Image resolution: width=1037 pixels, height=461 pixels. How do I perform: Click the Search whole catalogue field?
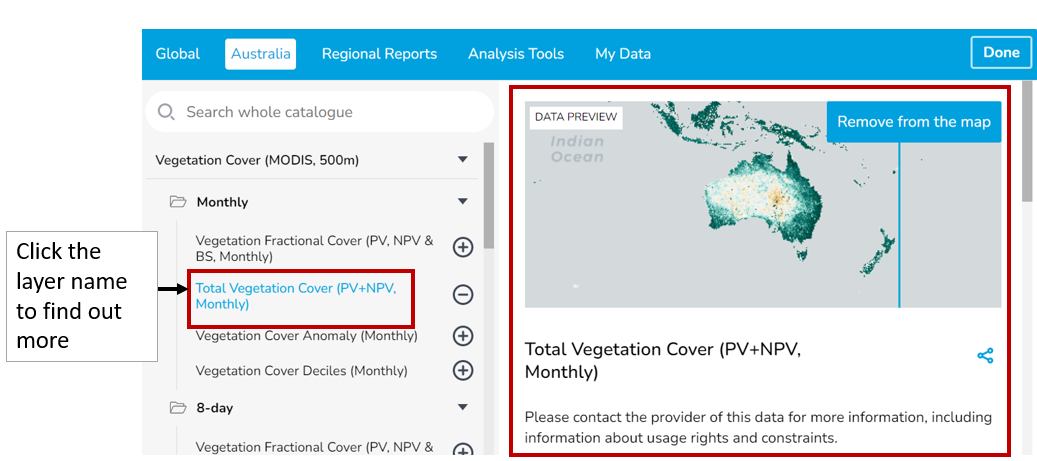(x=330, y=112)
